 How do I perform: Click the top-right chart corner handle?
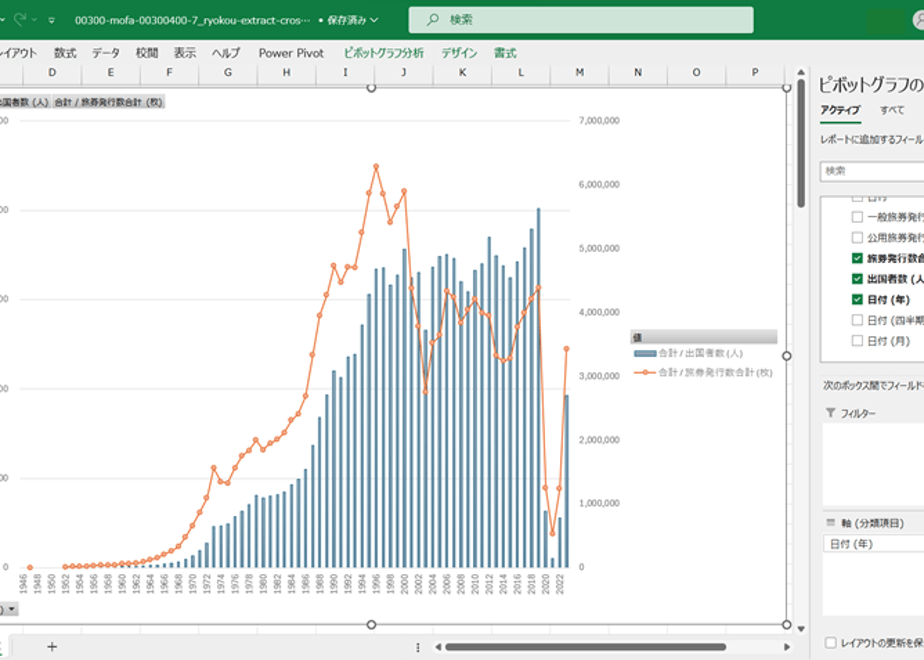tap(787, 88)
